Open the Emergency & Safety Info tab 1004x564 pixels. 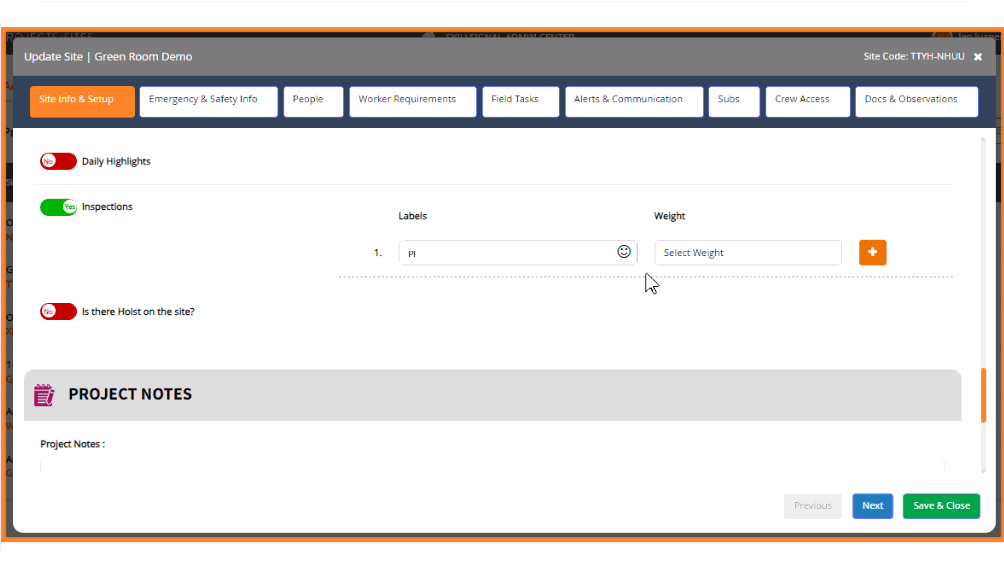(x=209, y=101)
